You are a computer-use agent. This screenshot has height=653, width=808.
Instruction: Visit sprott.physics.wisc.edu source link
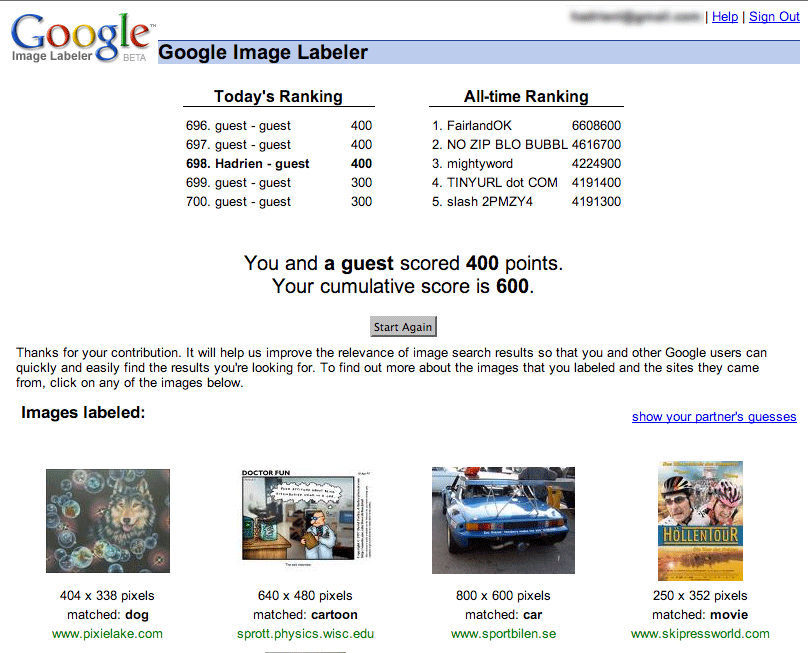(306, 633)
